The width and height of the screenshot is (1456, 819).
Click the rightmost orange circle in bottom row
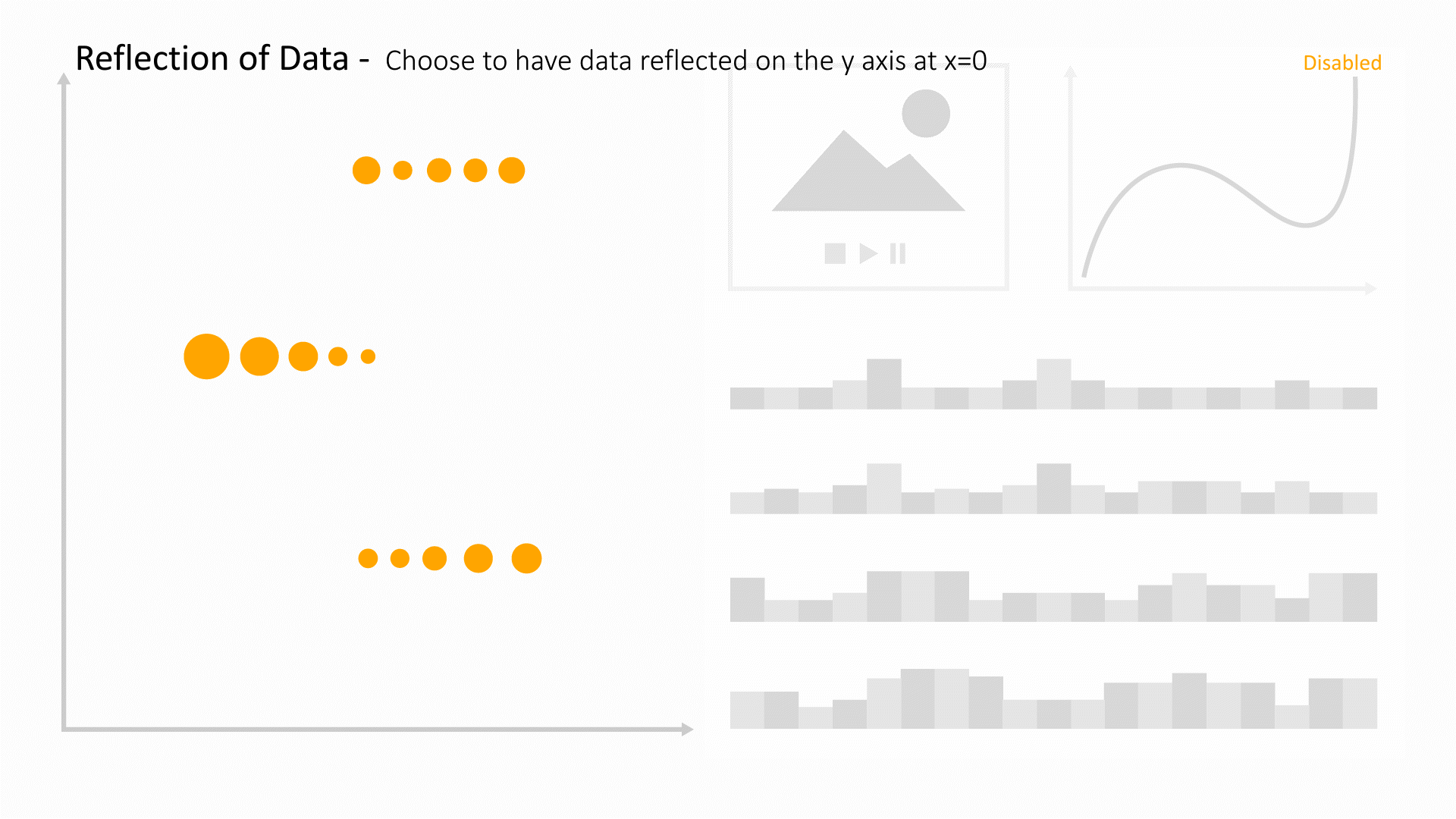(x=526, y=558)
